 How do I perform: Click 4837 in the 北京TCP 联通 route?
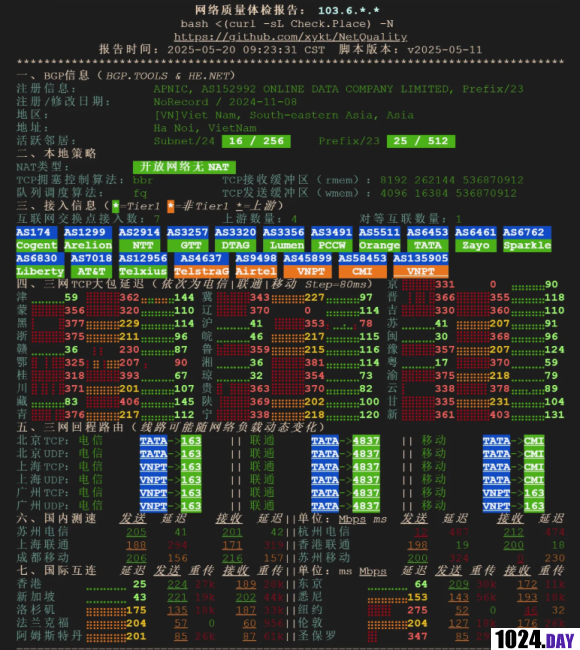tap(366, 441)
